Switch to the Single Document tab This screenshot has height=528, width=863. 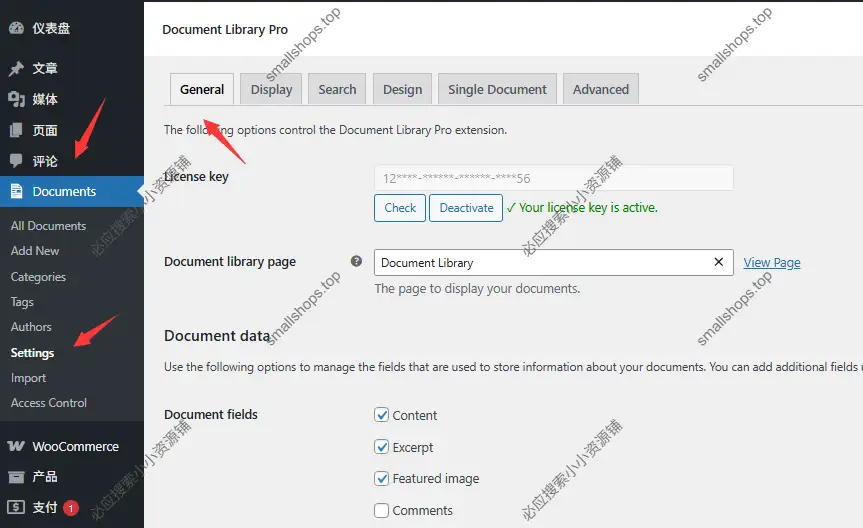497,89
